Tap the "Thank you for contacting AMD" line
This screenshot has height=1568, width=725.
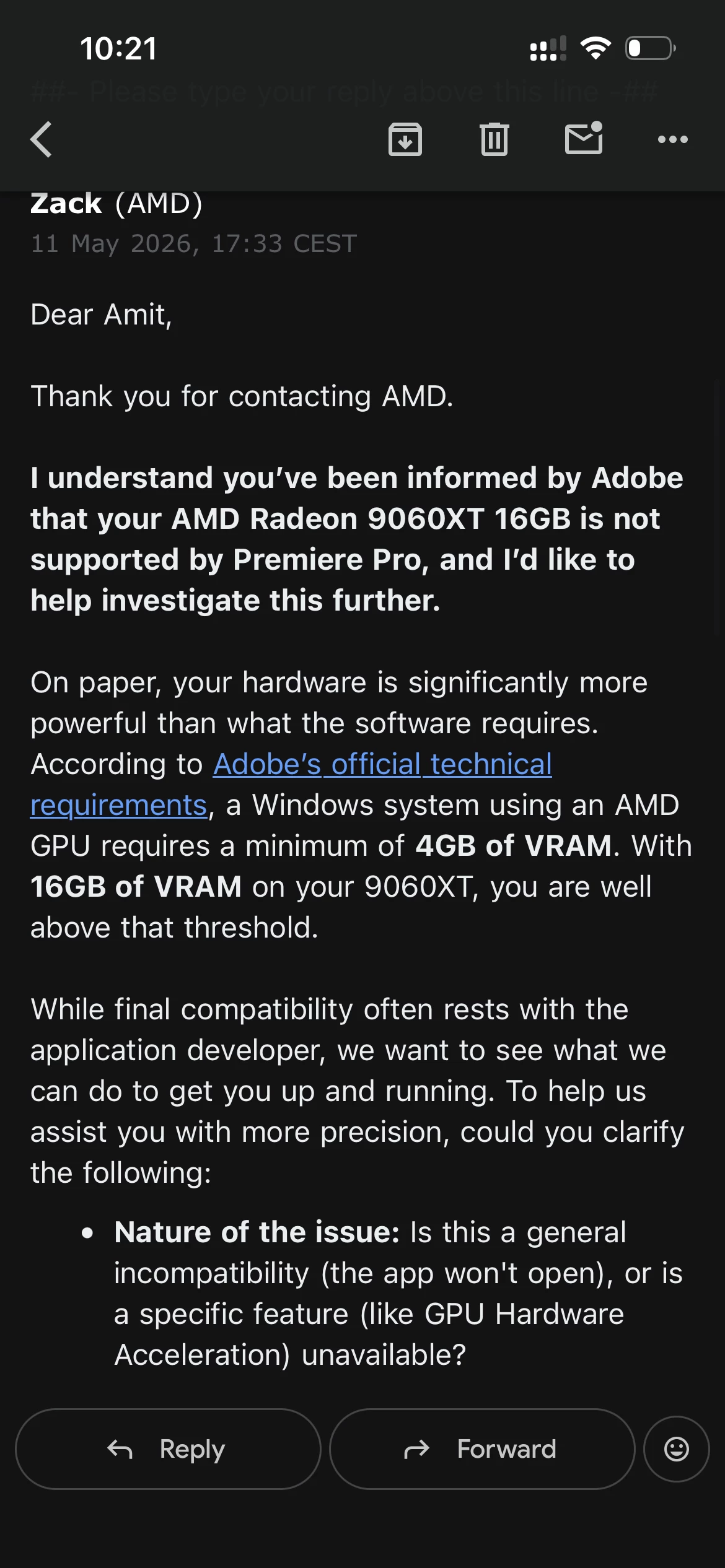242,396
